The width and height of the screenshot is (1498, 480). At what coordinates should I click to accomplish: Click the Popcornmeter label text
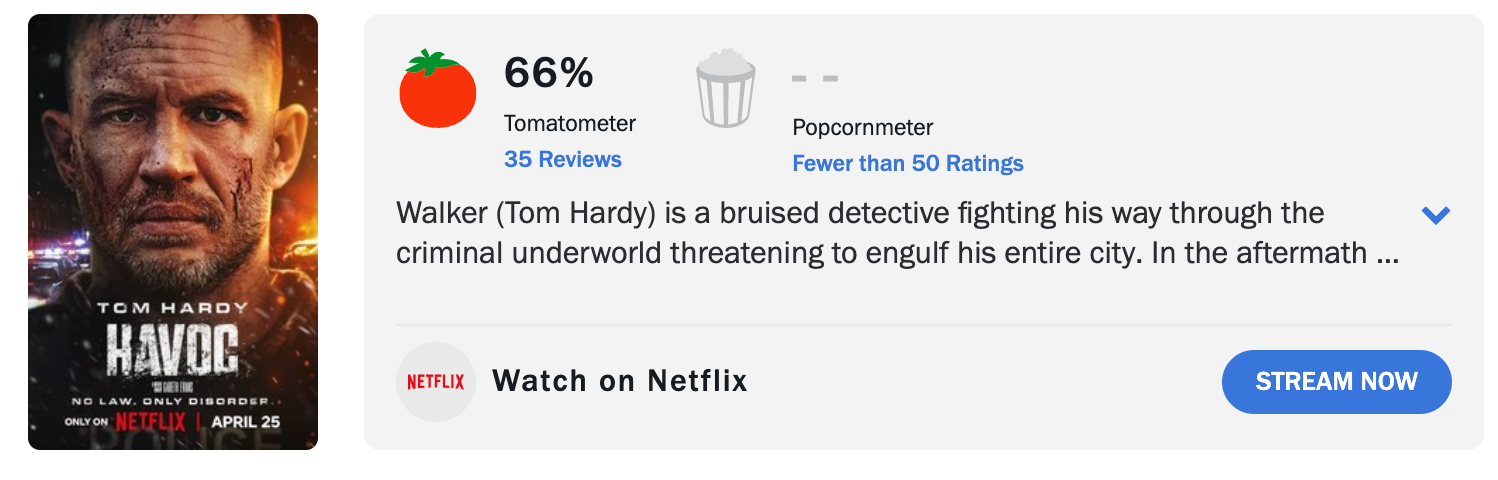point(863,128)
